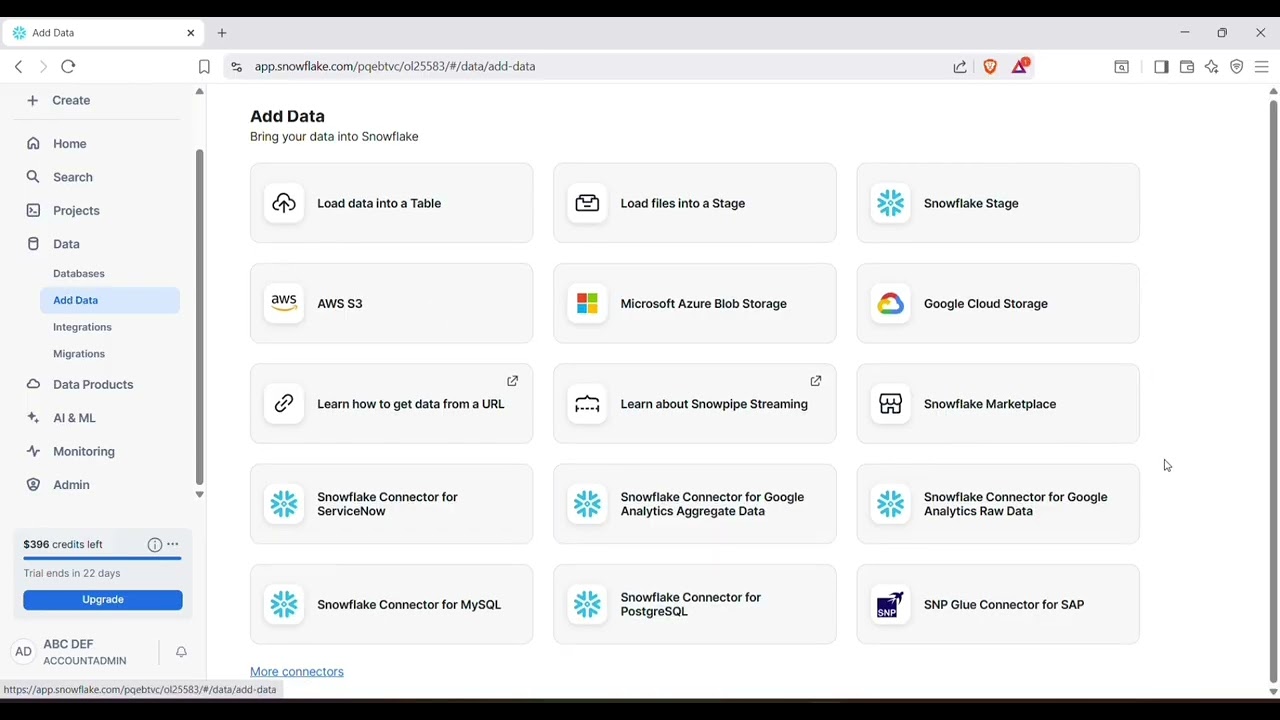Click the Microsoft Azure Blob Storage logo
The image size is (1280, 720).
(587, 303)
